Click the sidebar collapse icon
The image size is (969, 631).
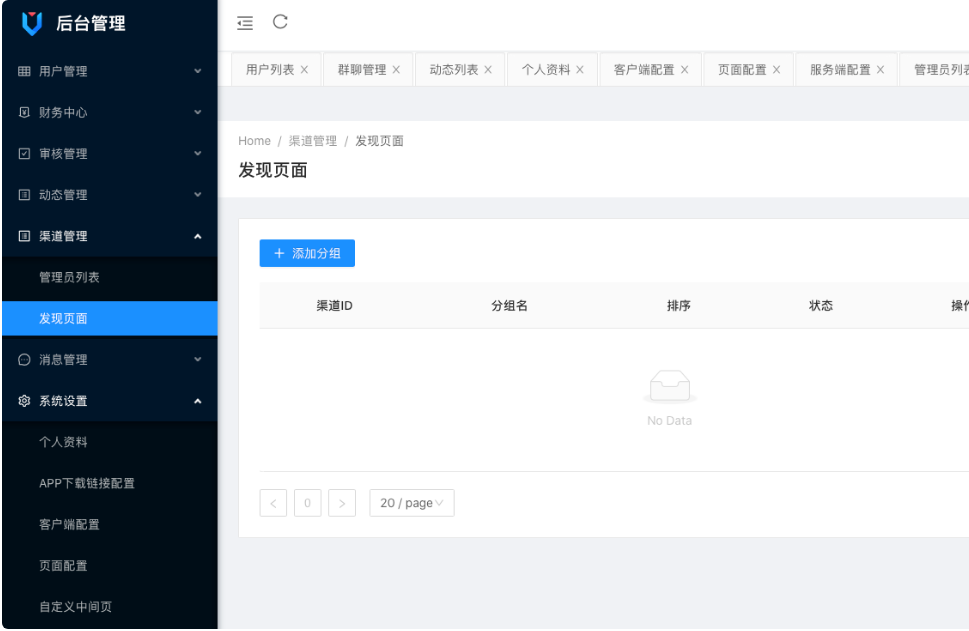[x=245, y=23]
